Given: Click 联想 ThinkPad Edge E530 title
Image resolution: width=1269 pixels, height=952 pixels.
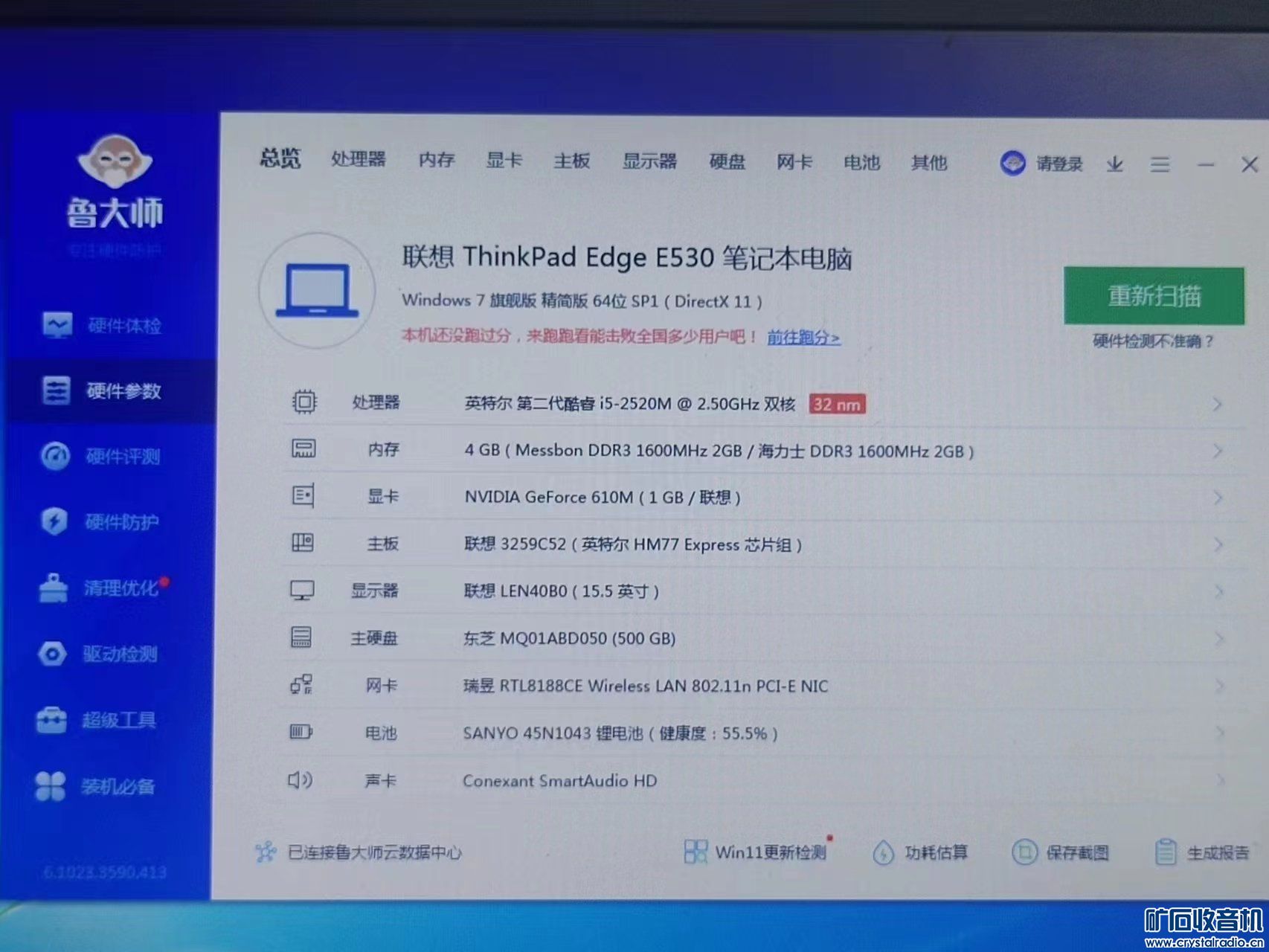Looking at the screenshot, I should [626, 258].
